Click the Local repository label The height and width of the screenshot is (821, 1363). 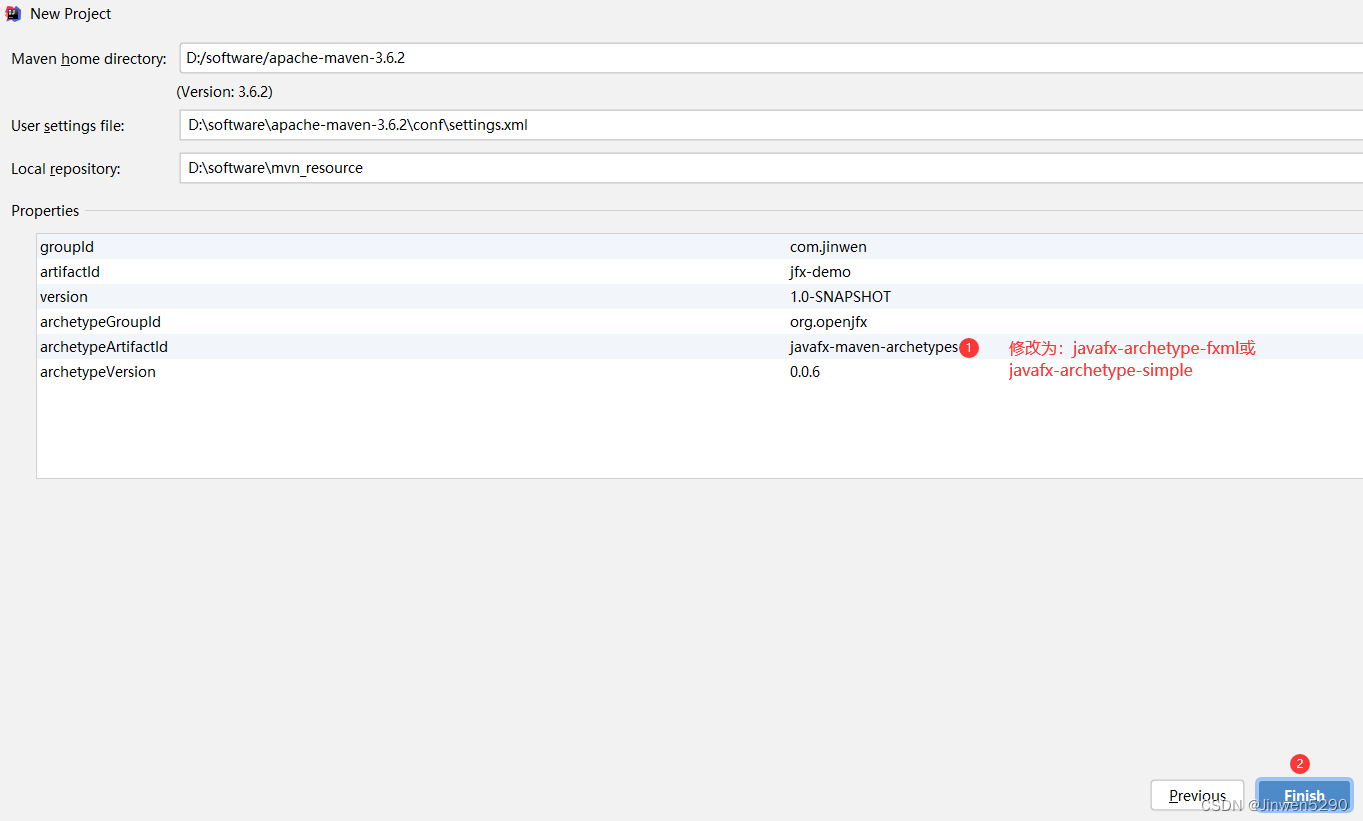(66, 169)
